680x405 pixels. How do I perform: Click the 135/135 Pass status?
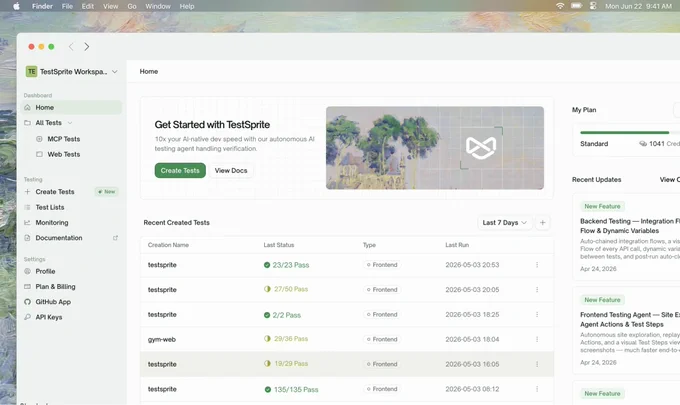[291, 389]
